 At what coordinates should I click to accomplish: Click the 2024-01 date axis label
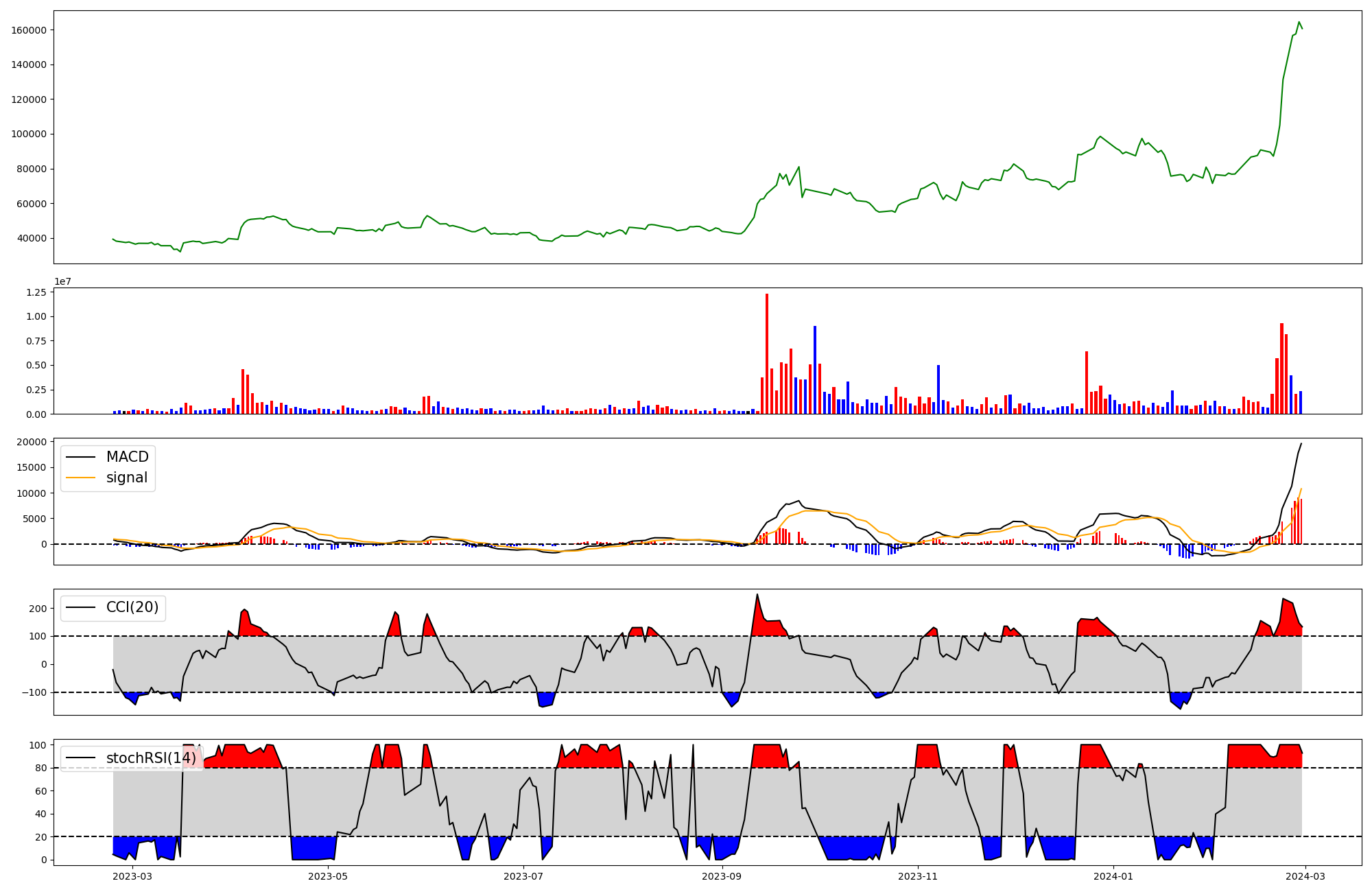1113,876
